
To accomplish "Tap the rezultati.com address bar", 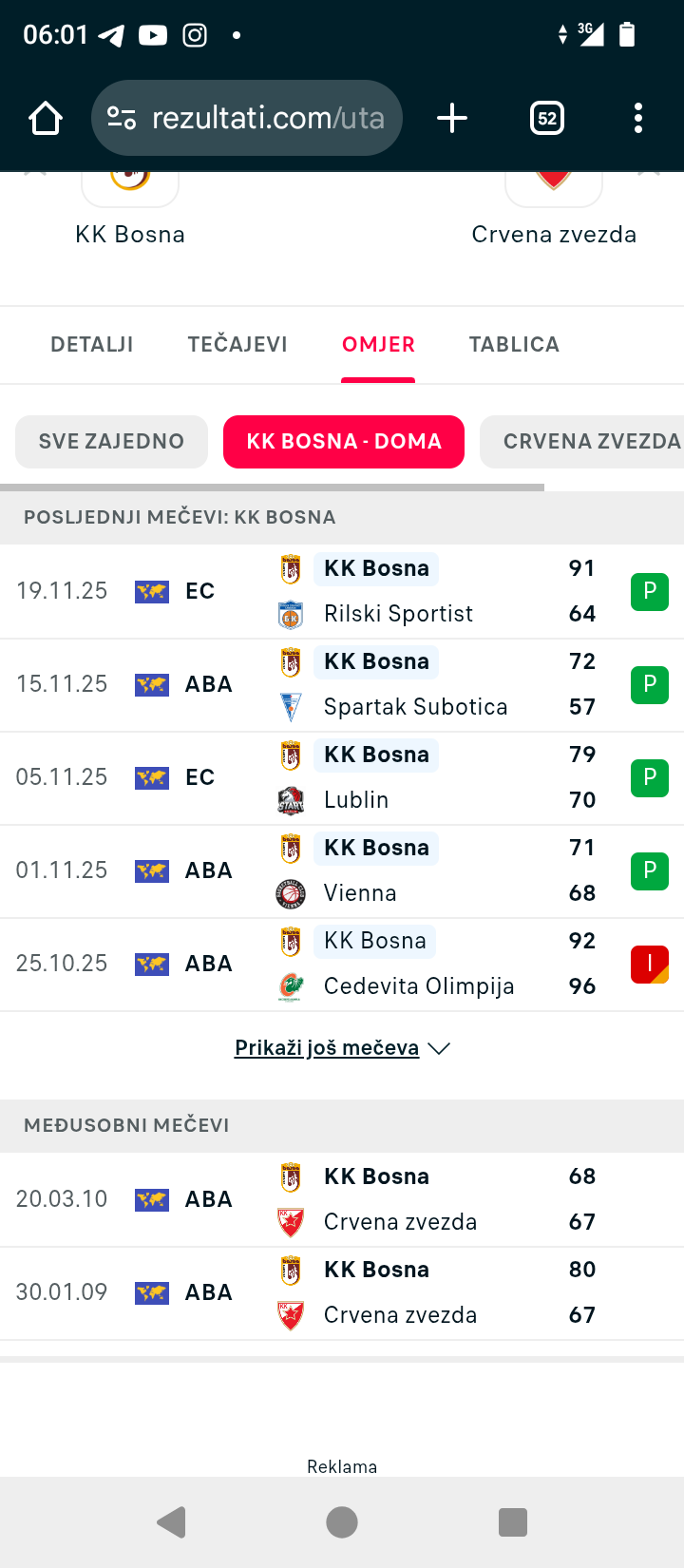I will click(266, 119).
